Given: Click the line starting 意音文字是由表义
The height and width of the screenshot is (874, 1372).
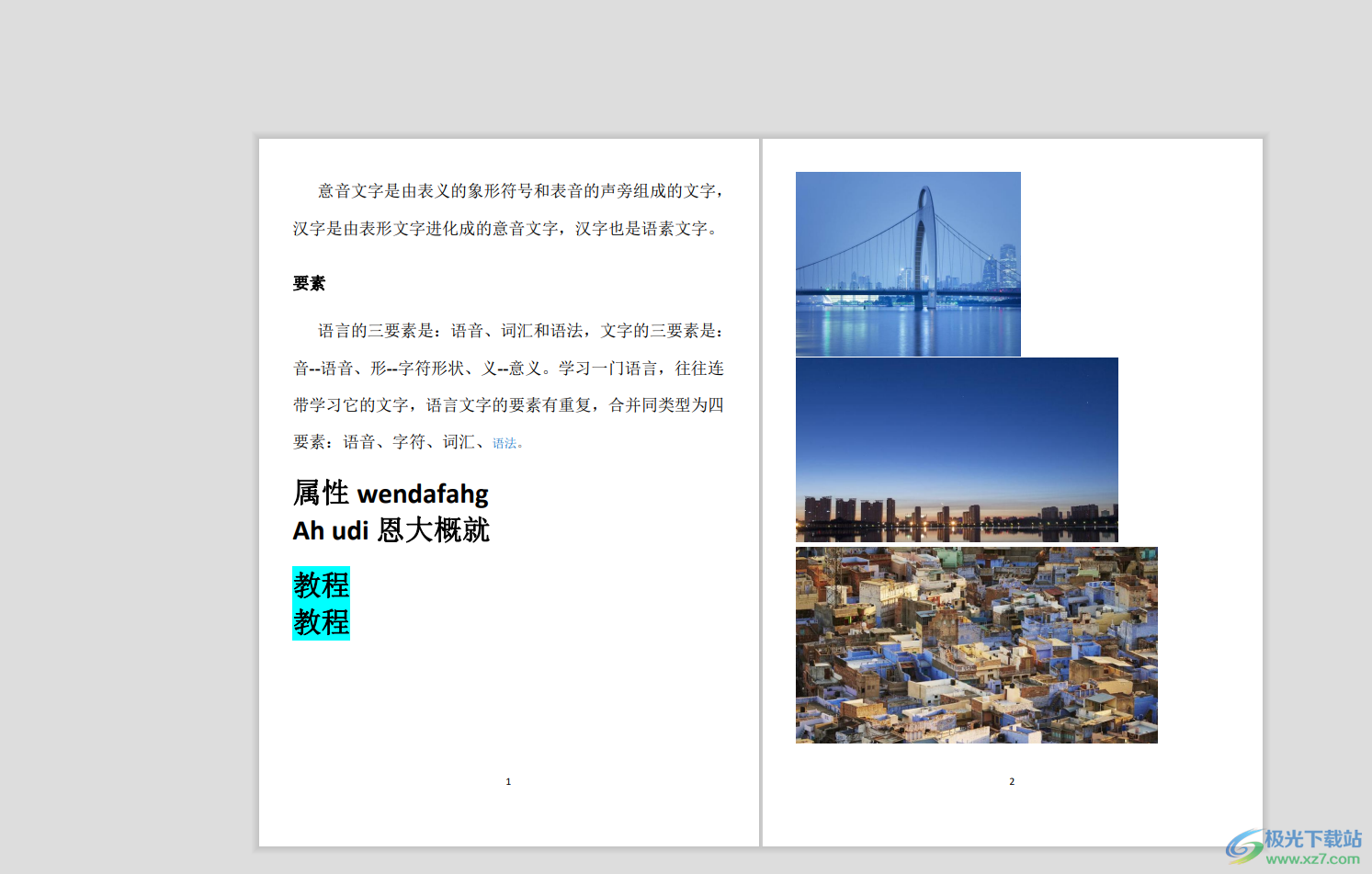Looking at the screenshot, I should (521, 191).
